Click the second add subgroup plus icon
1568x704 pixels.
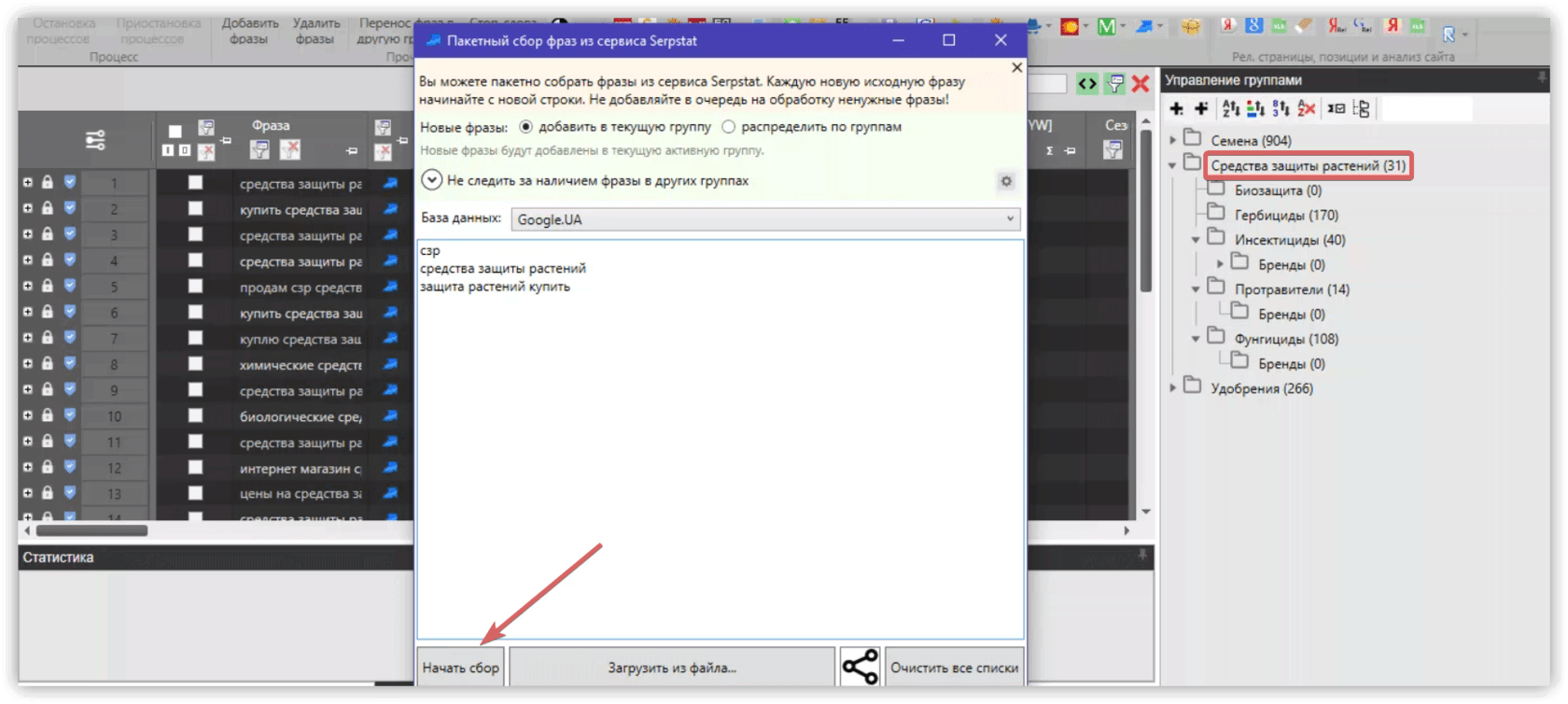[x=1201, y=109]
